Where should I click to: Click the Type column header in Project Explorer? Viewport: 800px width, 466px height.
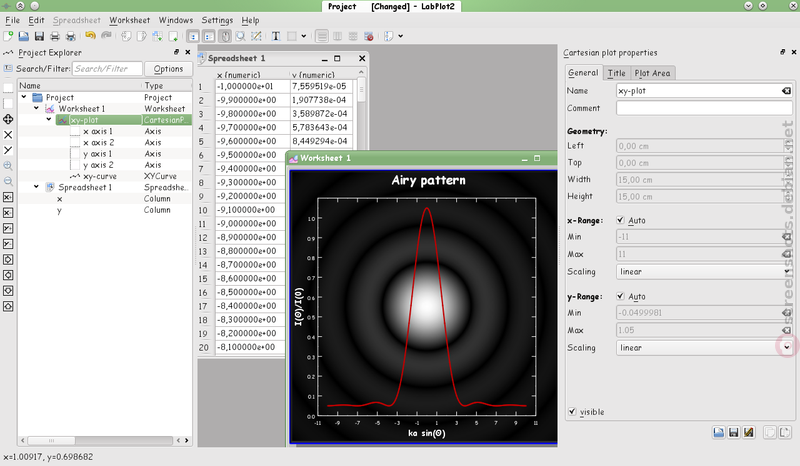click(x=154, y=85)
